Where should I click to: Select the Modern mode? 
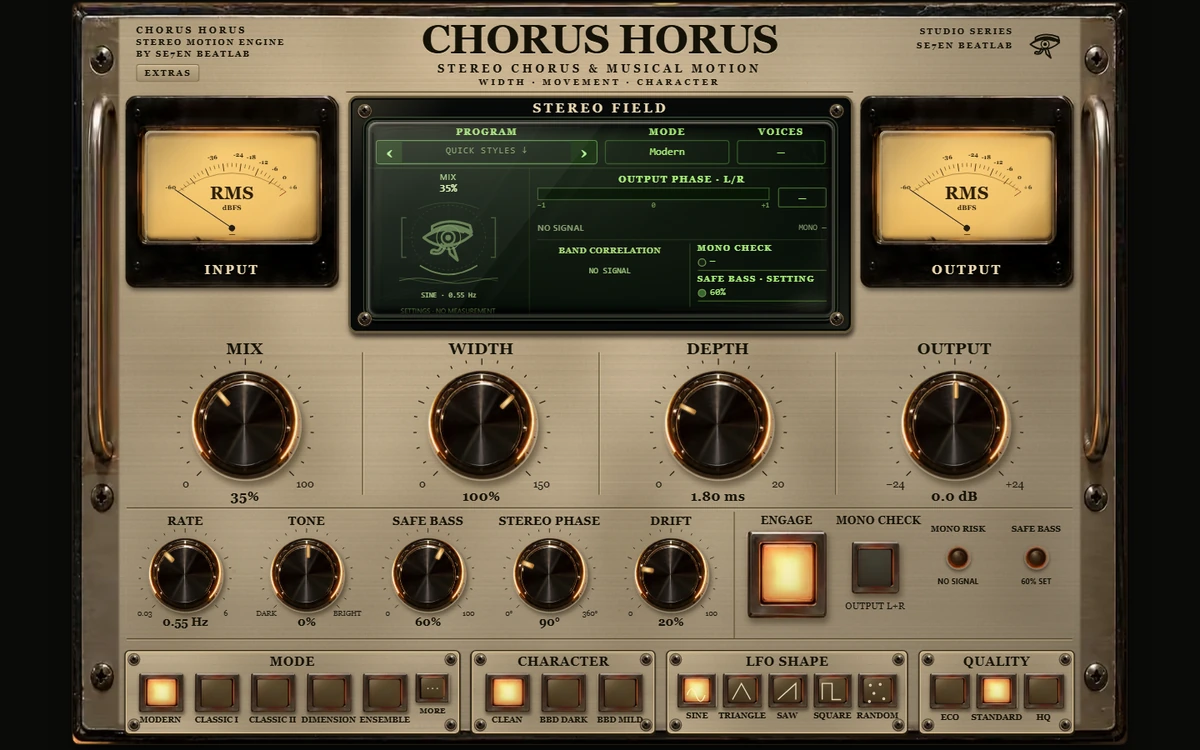click(161, 692)
